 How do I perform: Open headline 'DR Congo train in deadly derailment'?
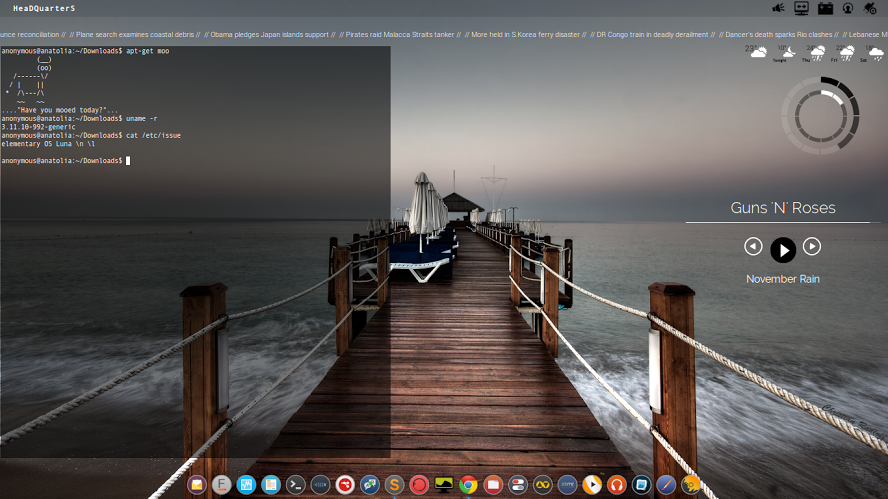point(652,35)
